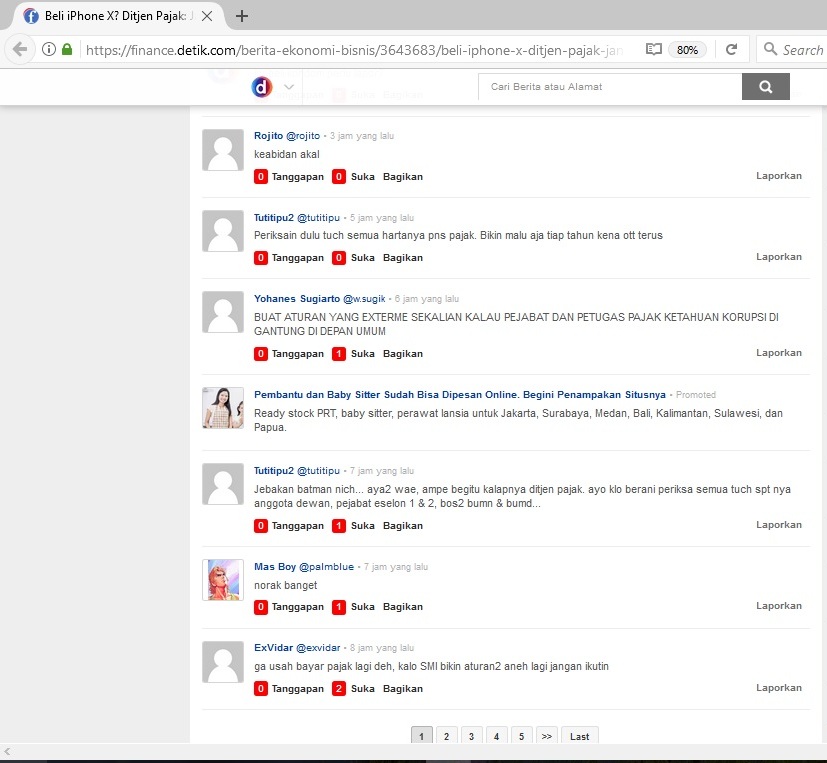Screen dimensions: 827x763
Task: Open reader view icon in address bar
Action: [x=653, y=49]
